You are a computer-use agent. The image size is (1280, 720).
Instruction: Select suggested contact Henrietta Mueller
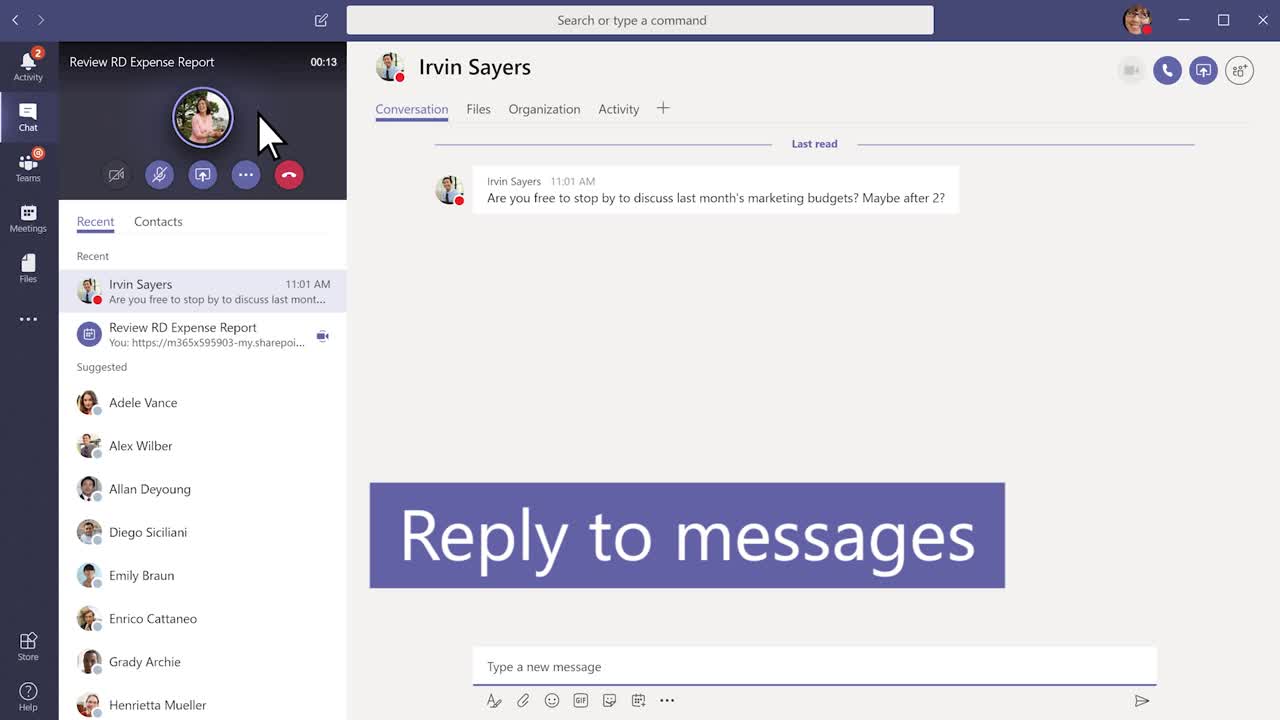203,705
